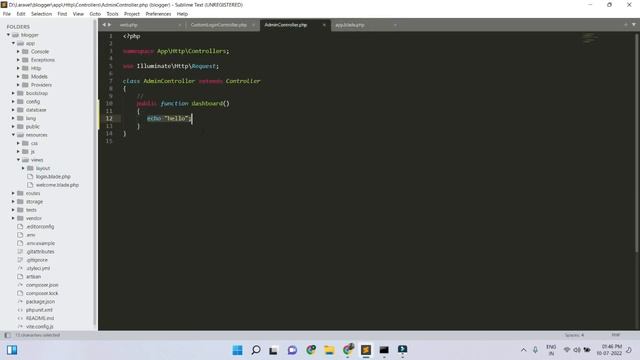This screenshot has height=360, width=640.
Task: Open the syntax selector in status bar
Action: tap(616, 335)
